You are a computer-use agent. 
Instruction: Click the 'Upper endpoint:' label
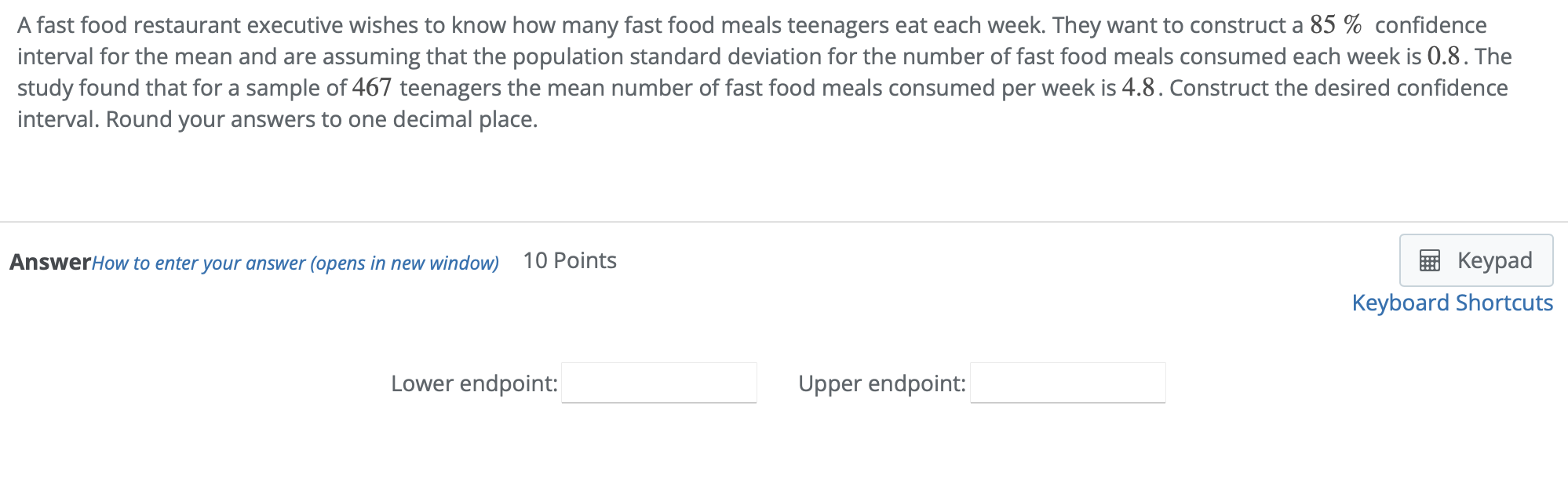pyautogui.click(x=882, y=383)
